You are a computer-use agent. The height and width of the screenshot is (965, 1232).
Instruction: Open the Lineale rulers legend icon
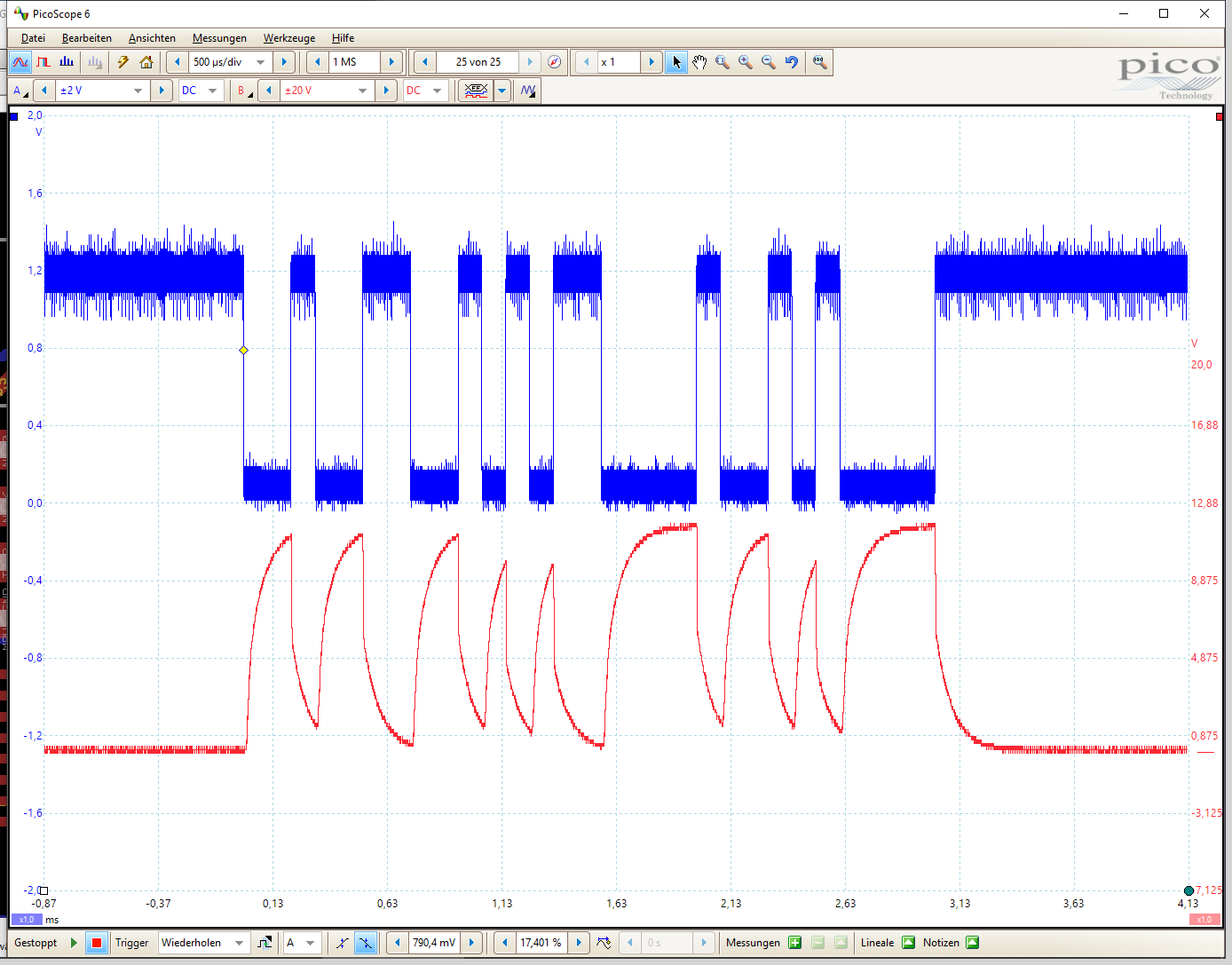coord(908,943)
